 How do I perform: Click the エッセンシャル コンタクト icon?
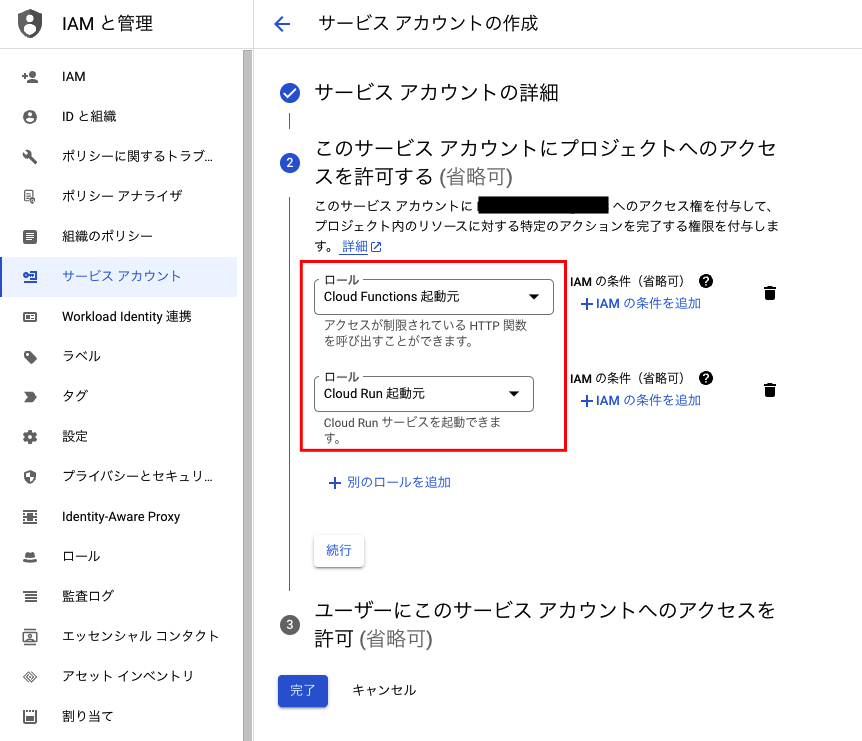[x=30, y=637]
